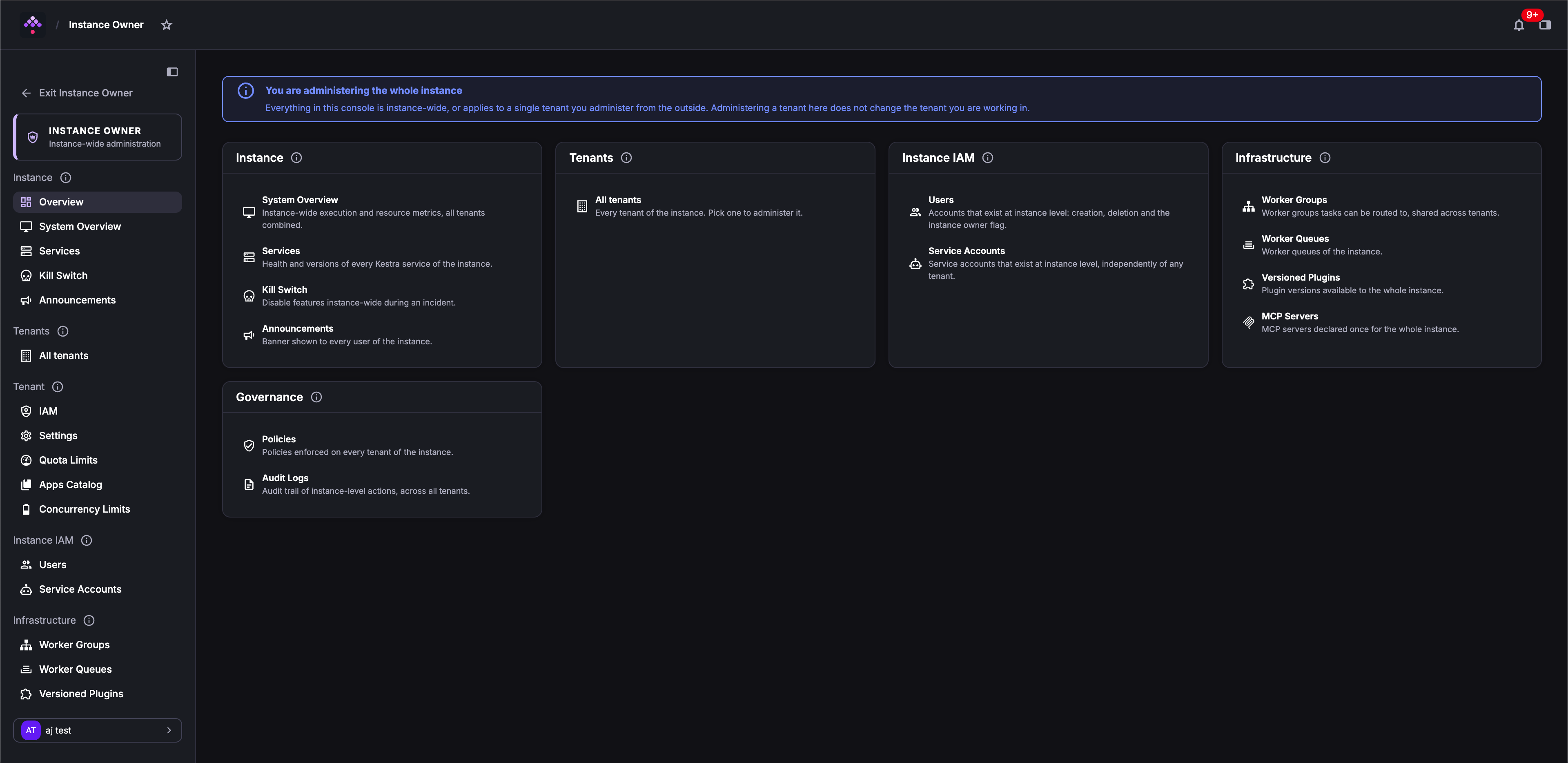
Task: Open Apps Catalog in the sidebar
Action: click(x=98, y=485)
